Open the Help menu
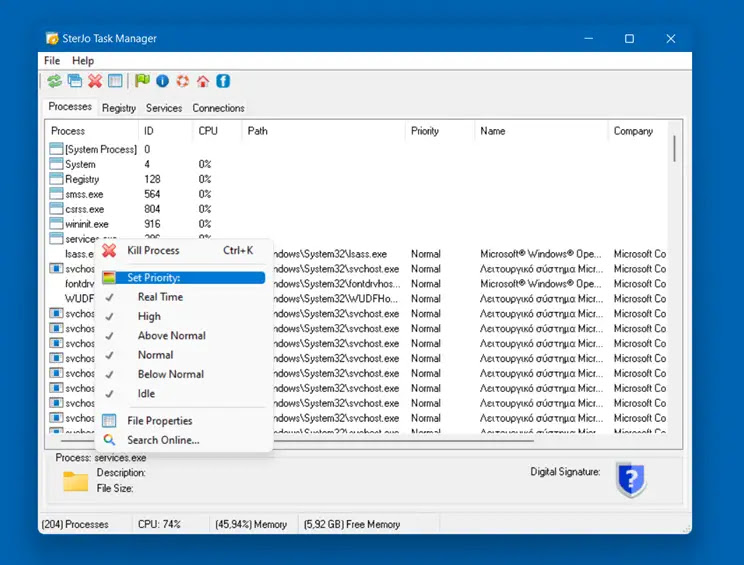The height and width of the screenshot is (565, 744). pyautogui.click(x=83, y=61)
